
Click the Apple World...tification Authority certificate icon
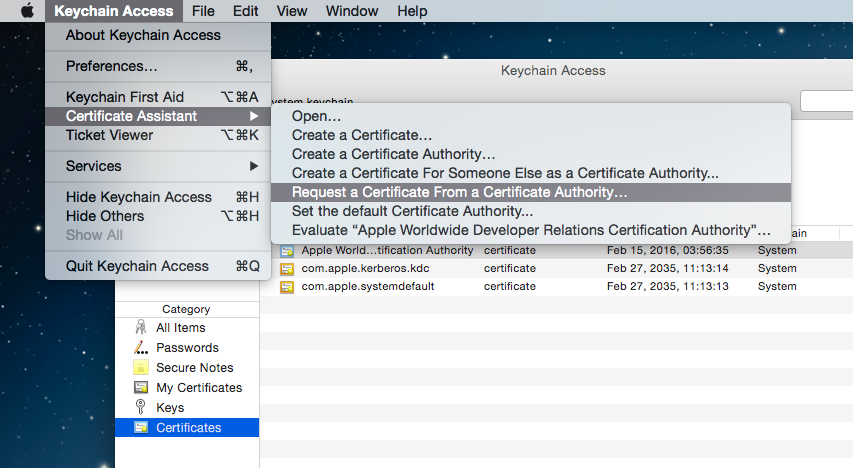coord(287,250)
